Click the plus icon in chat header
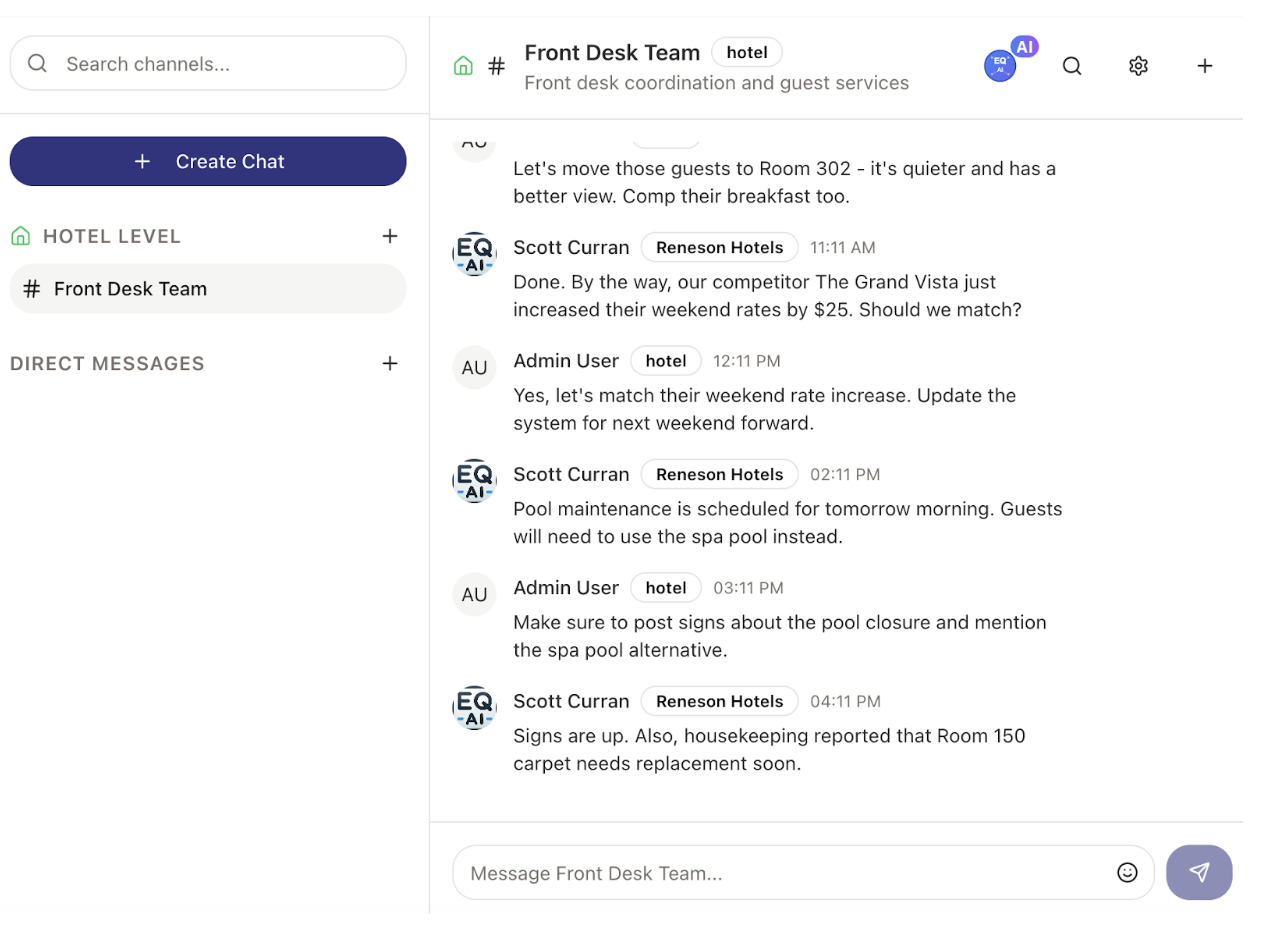This screenshot has width=1280, height=930. (1205, 66)
